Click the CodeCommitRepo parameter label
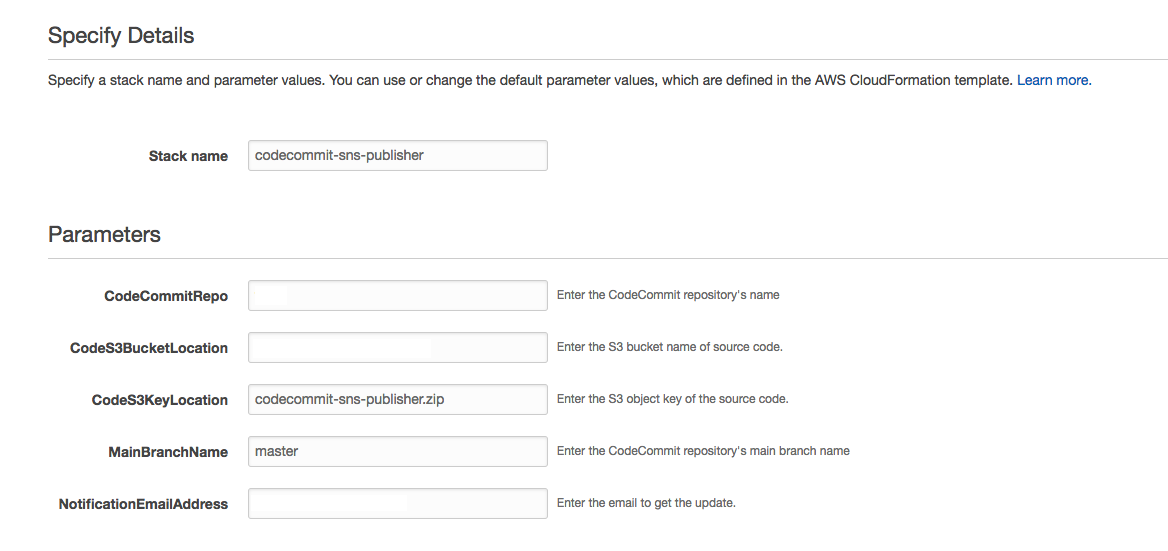 click(166, 296)
